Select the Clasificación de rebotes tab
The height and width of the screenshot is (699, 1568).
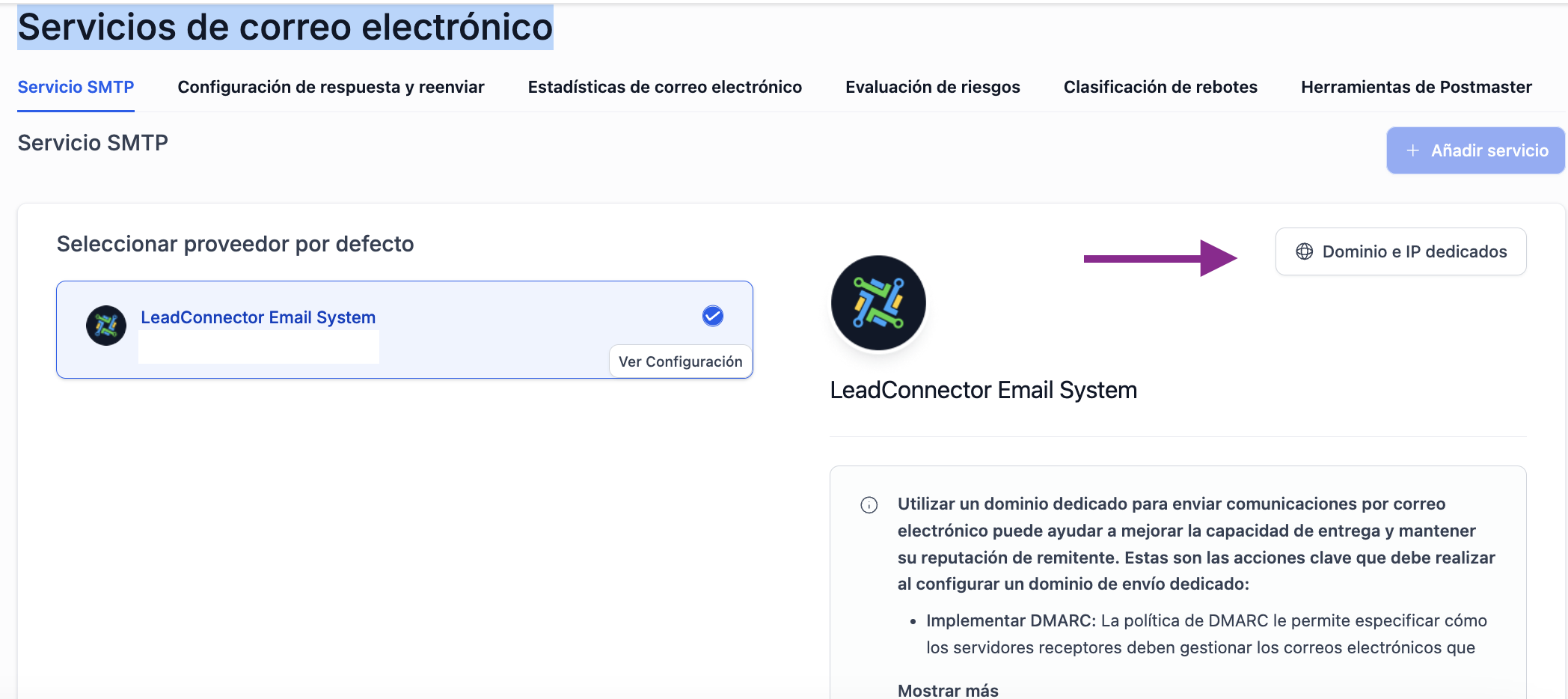pos(1160,87)
